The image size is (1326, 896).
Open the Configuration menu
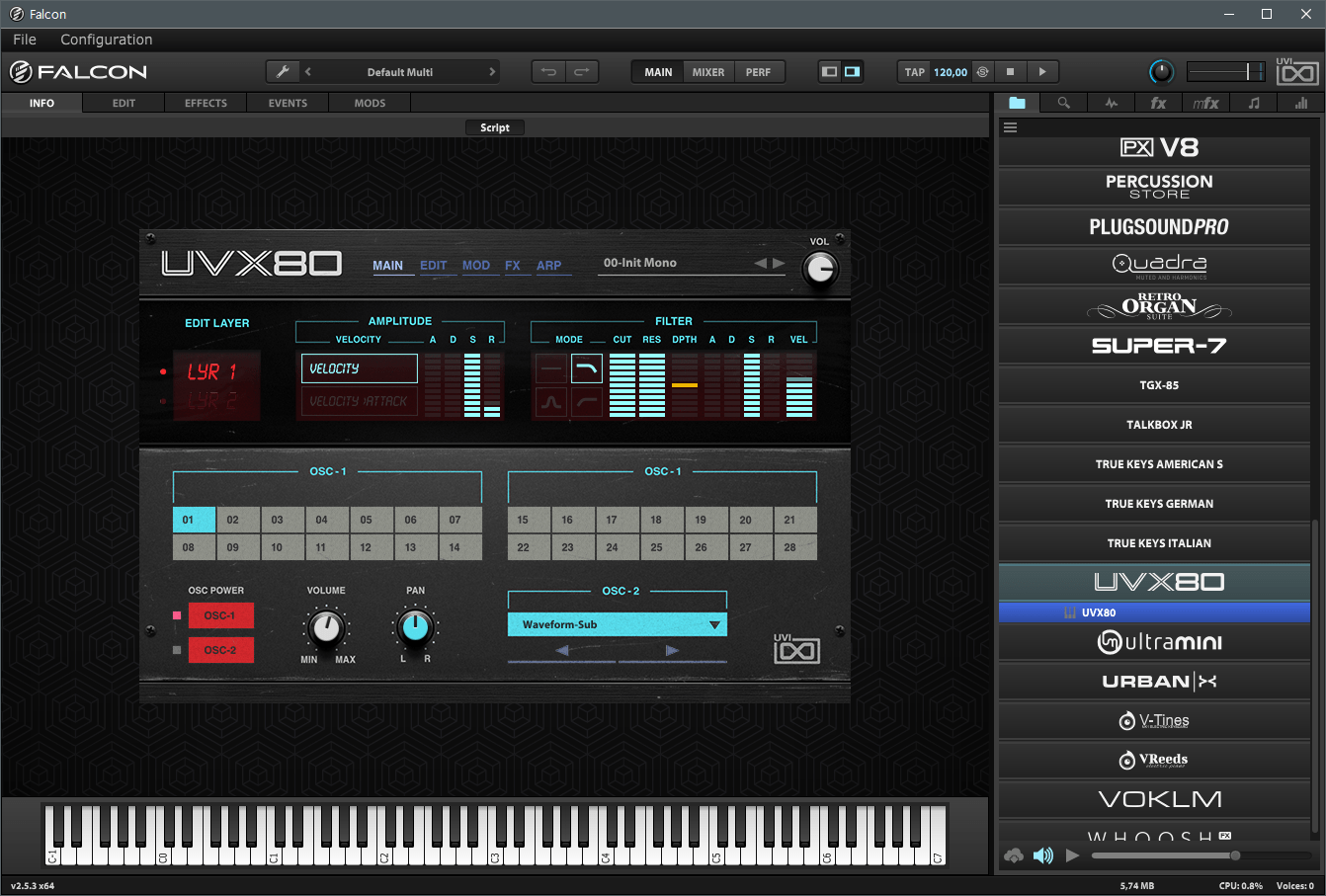pos(107,40)
